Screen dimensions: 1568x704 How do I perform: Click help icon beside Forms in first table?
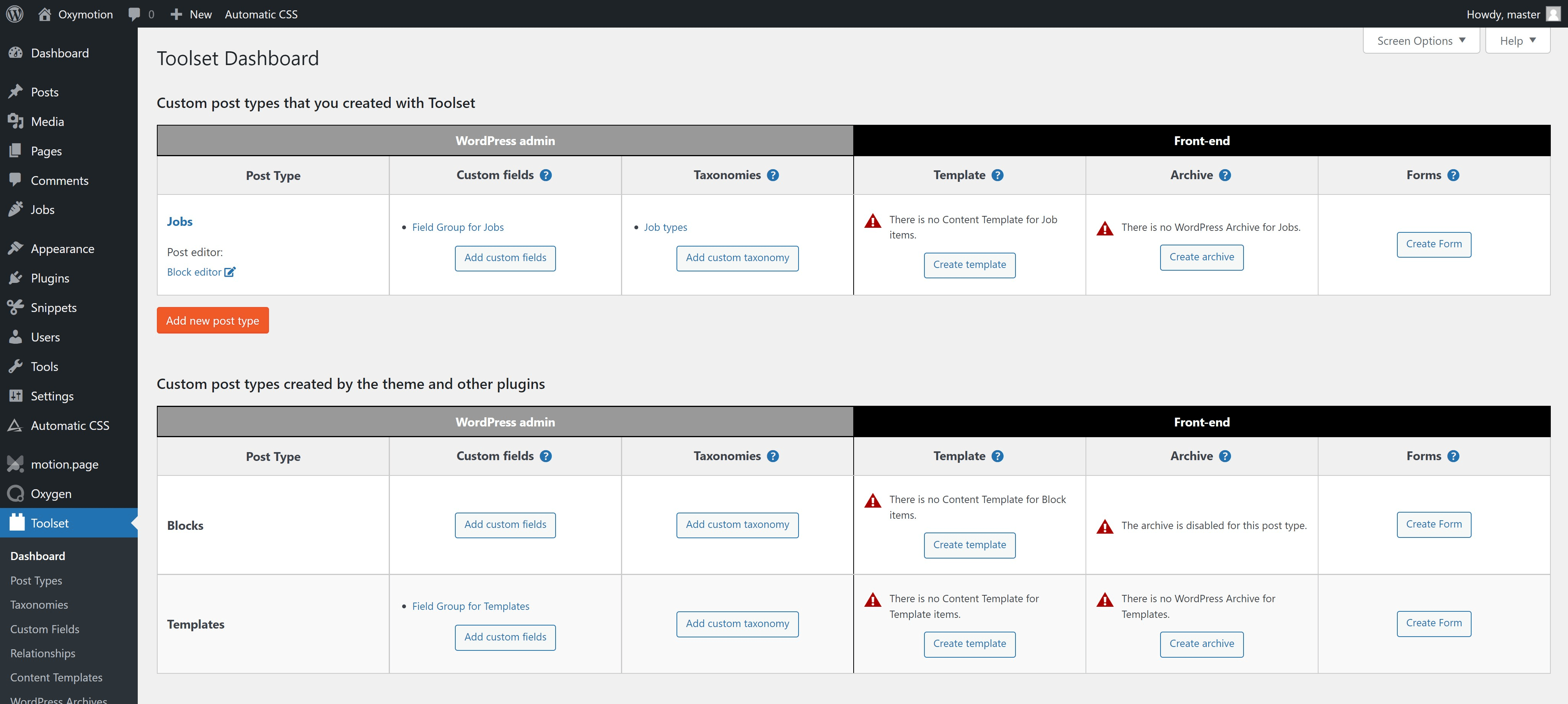(1454, 175)
